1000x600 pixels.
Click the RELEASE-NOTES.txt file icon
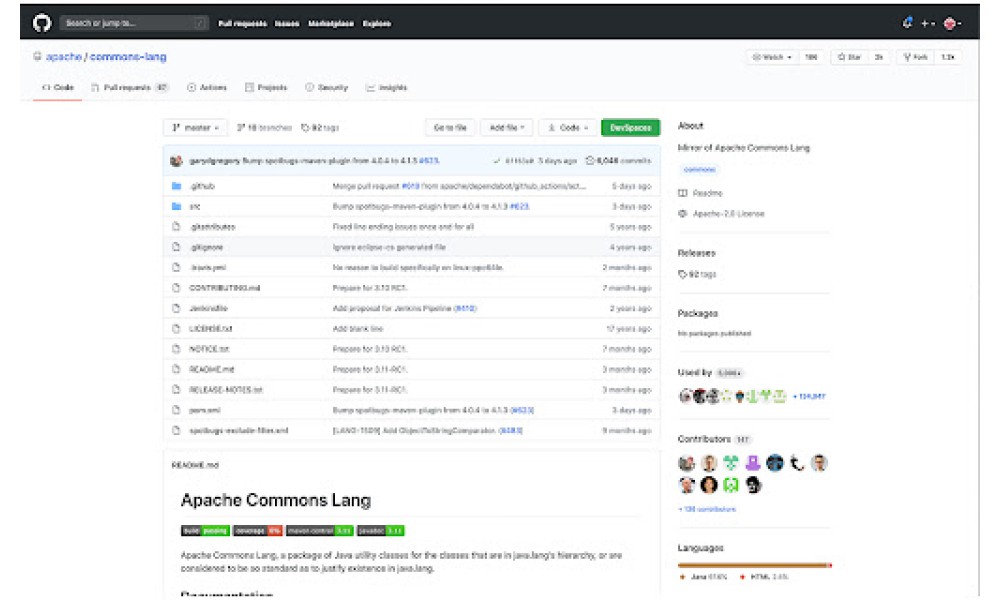point(177,390)
